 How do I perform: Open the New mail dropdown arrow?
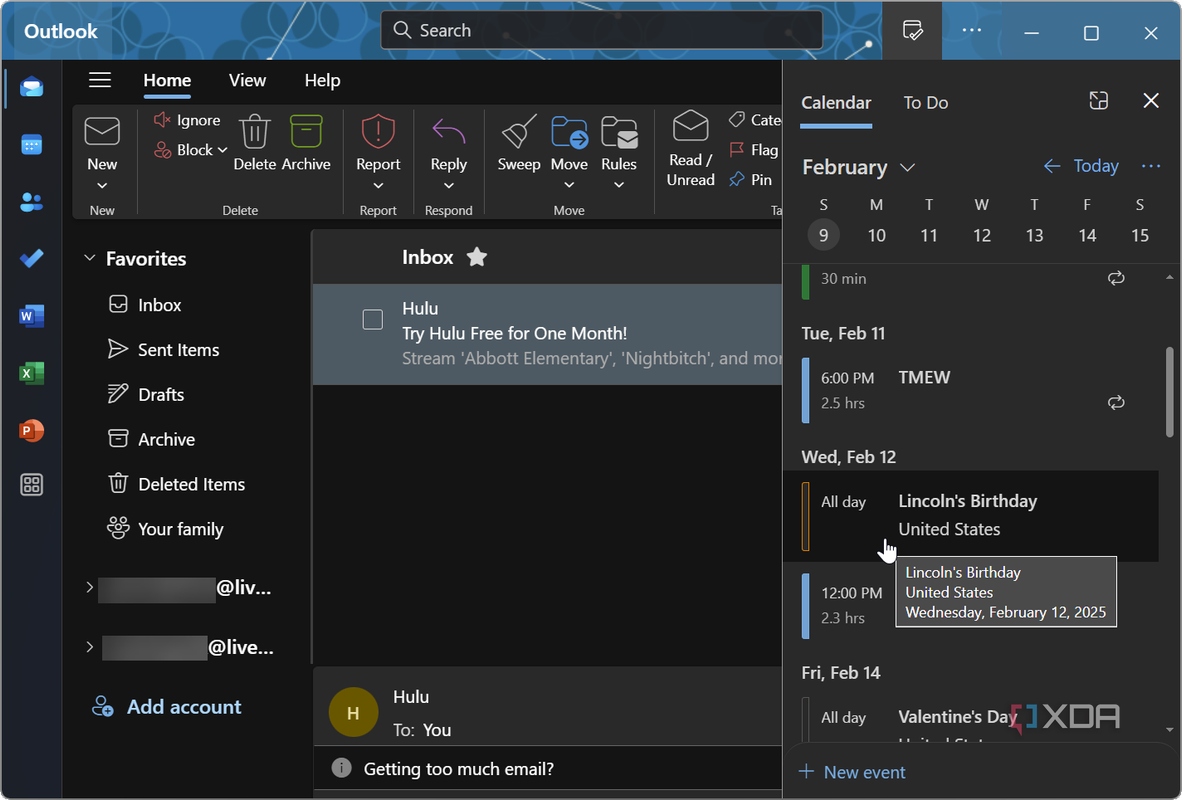click(102, 186)
